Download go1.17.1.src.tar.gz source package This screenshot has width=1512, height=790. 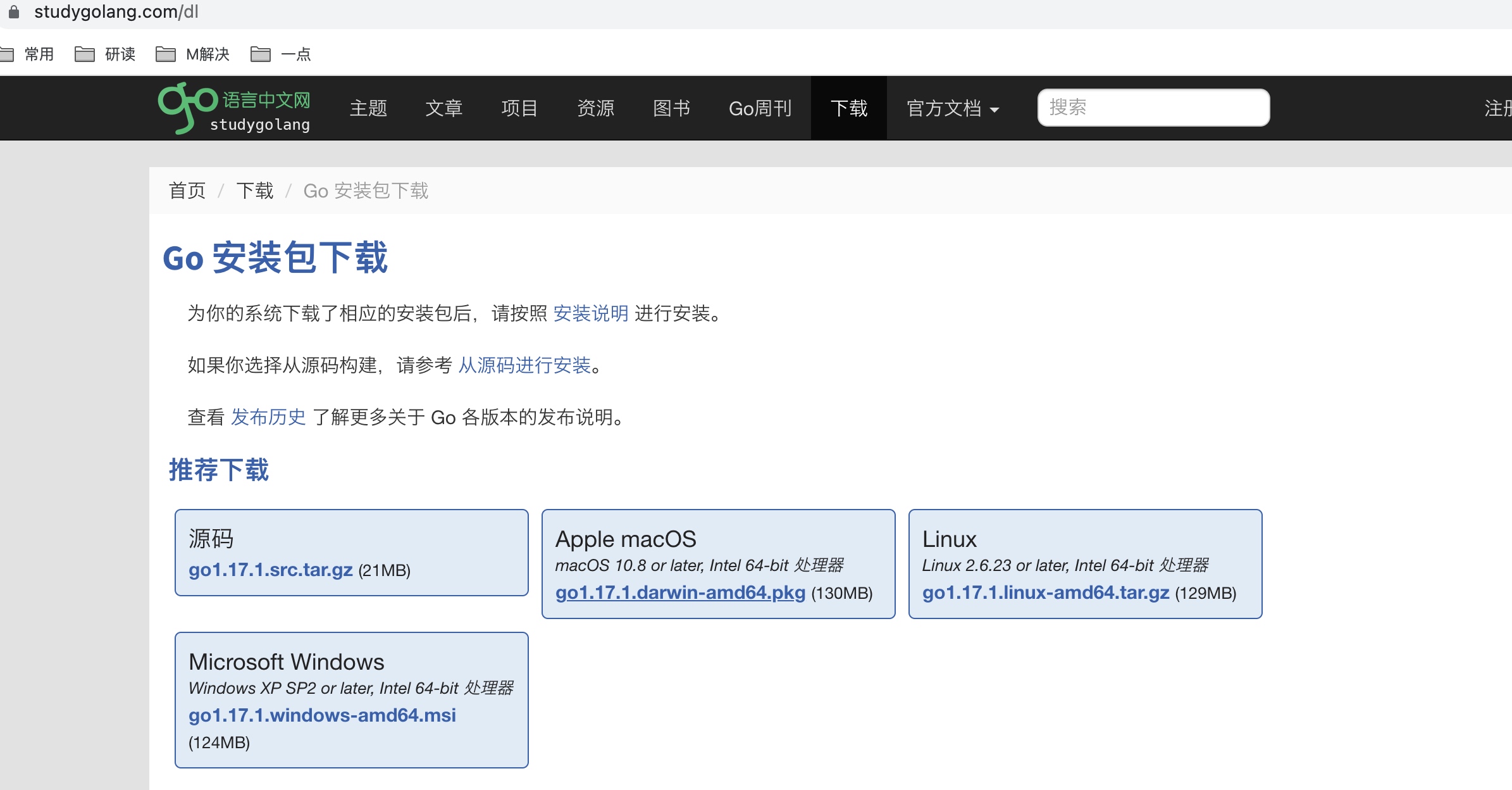coord(270,570)
